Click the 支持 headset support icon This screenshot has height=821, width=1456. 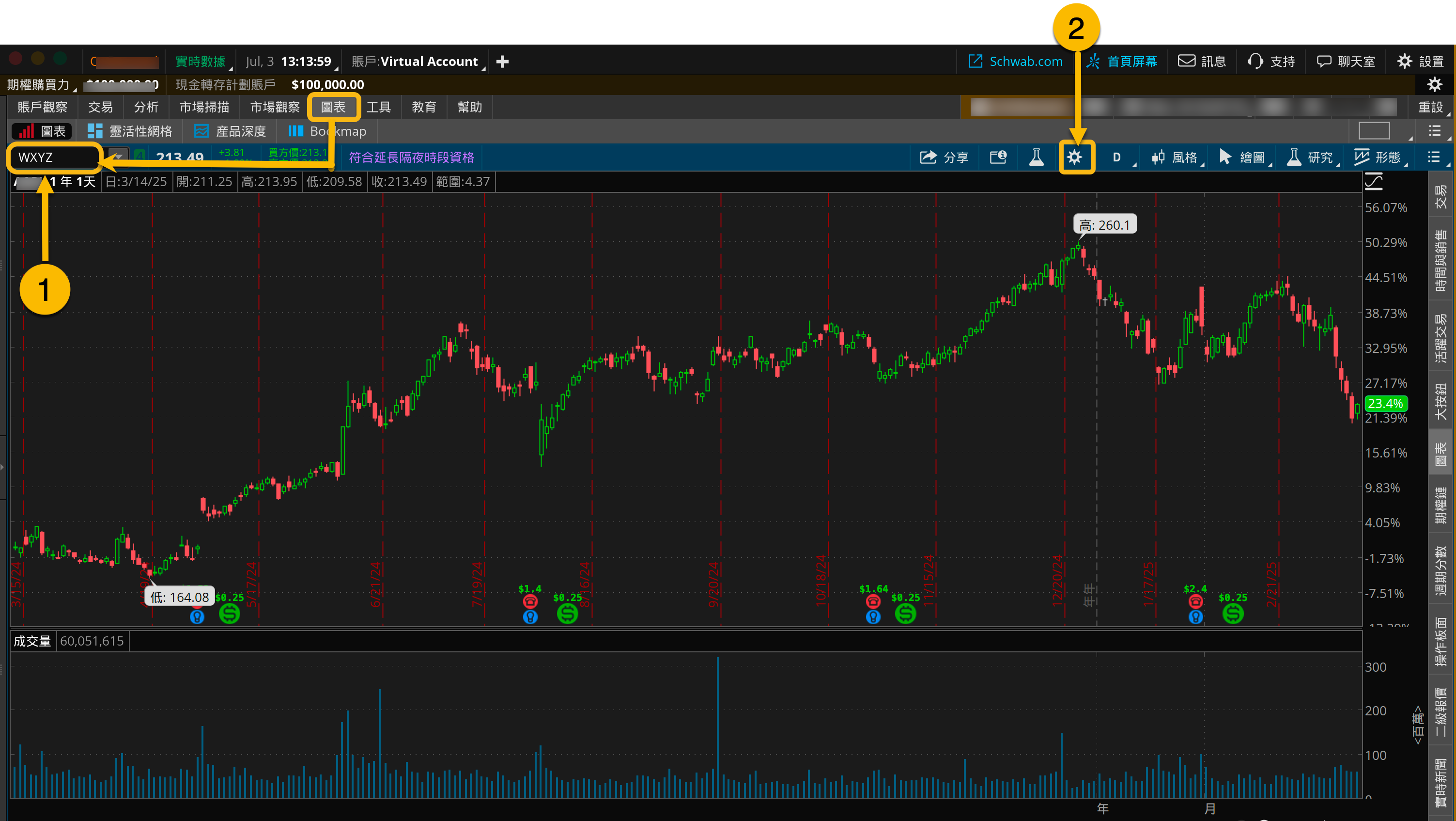(x=1255, y=61)
